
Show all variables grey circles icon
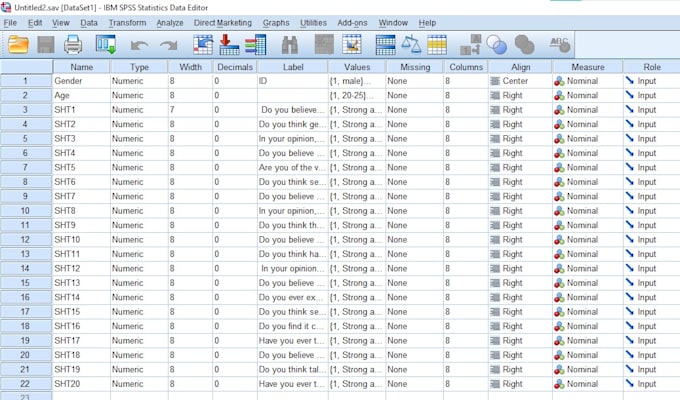click(524, 45)
